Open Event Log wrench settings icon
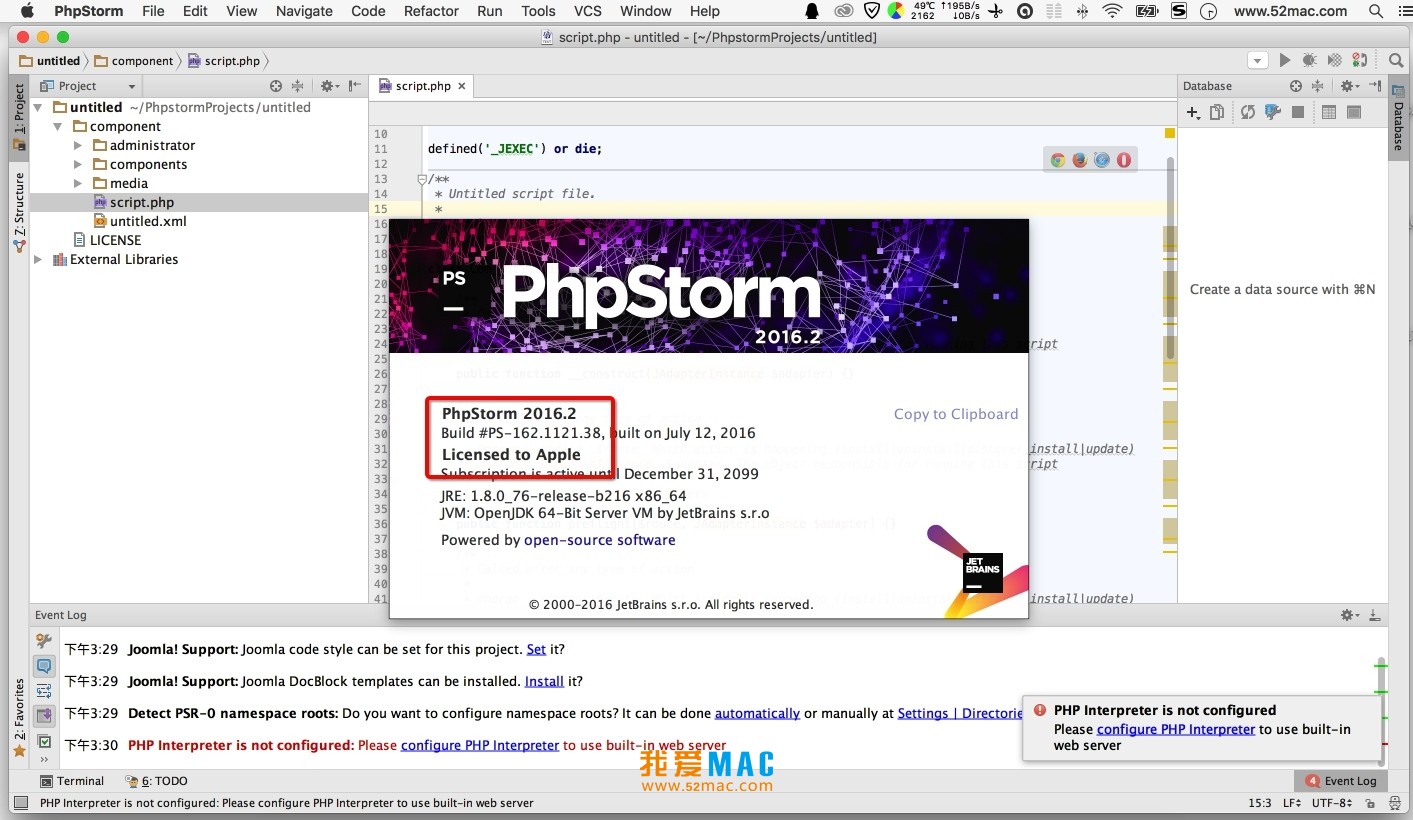1413x820 pixels. pyautogui.click(x=44, y=640)
